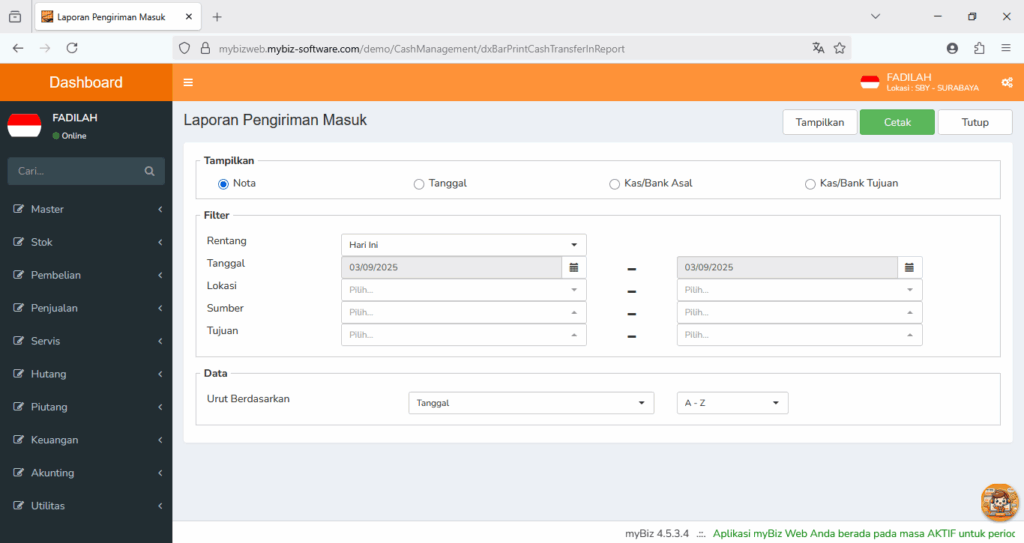Image resolution: width=1024 pixels, height=543 pixels.
Task: Close the Laporan Pengiriman Masuk tab
Action: tap(189, 17)
